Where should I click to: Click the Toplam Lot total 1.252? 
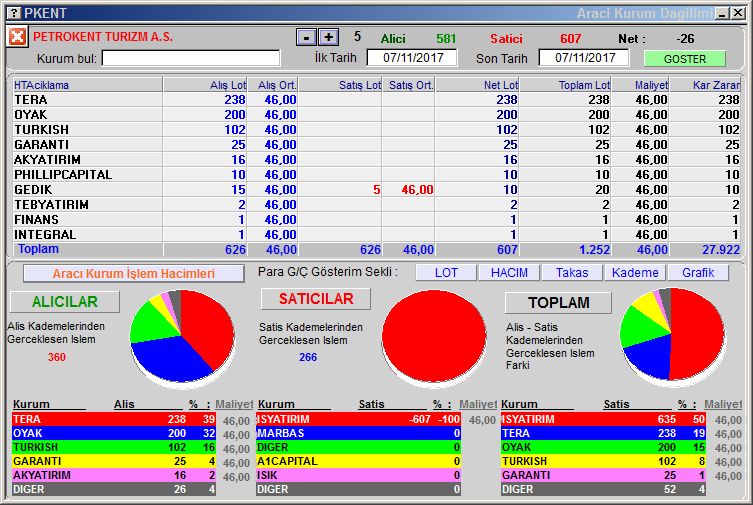click(594, 250)
